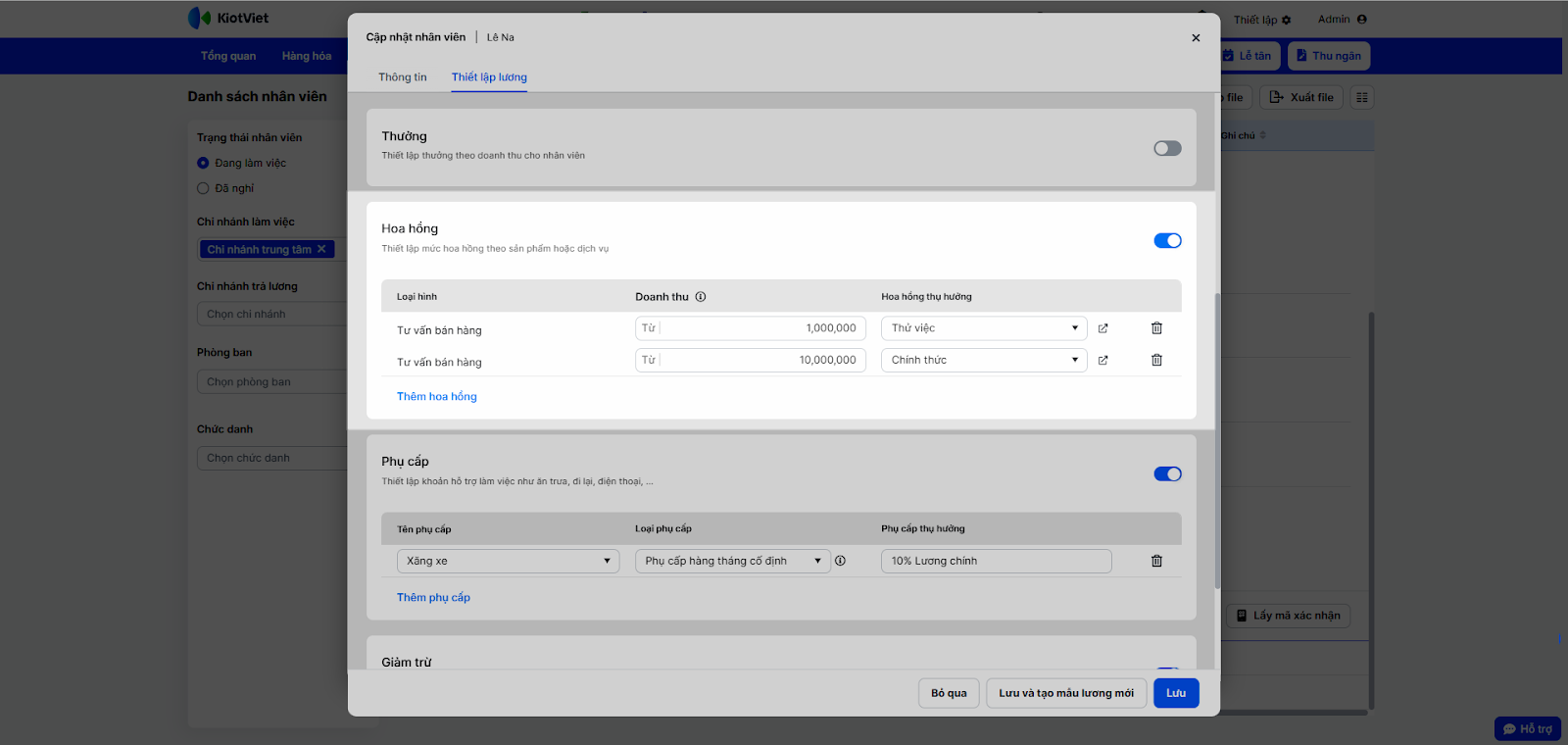Switch to the Thông tin tab
This screenshot has width=1568, height=745.
403,77
